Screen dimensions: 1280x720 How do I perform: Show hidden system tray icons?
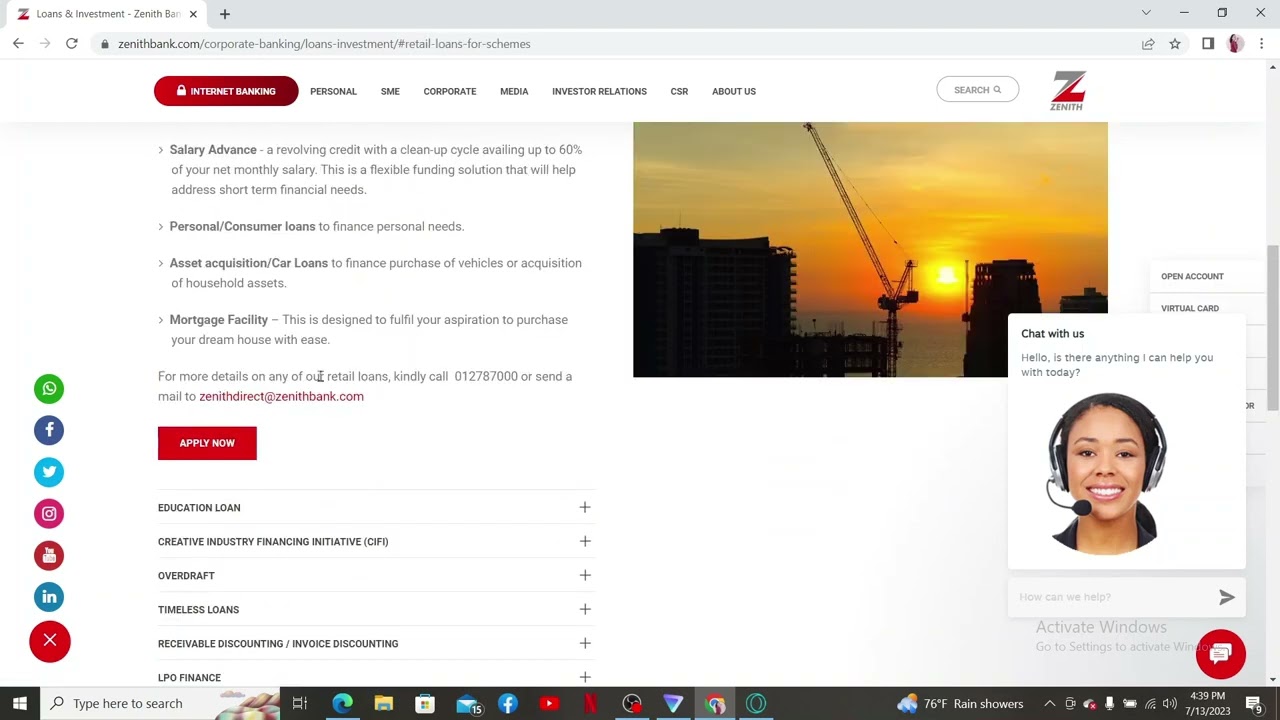(1049, 703)
